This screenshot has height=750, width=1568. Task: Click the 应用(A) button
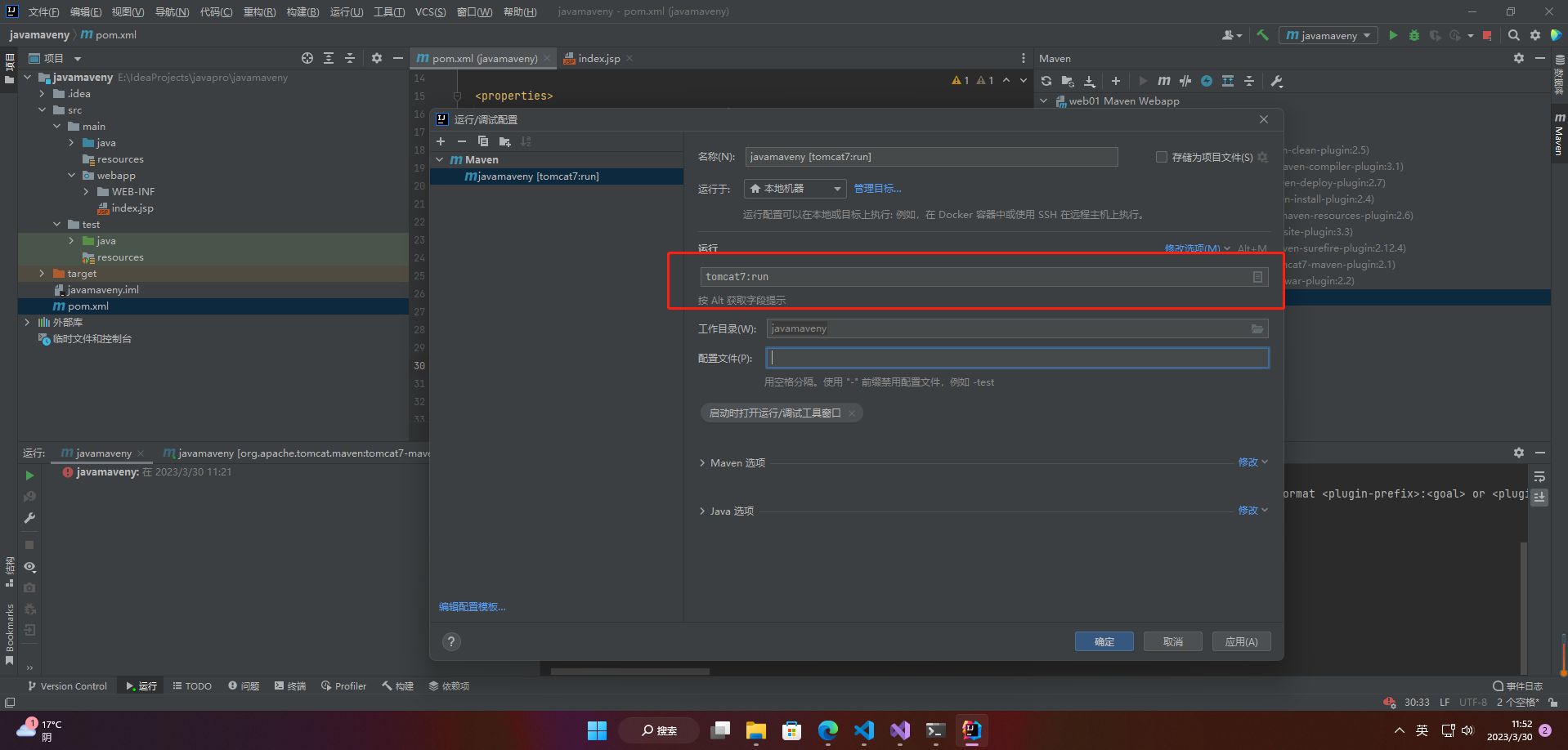pyautogui.click(x=1242, y=641)
